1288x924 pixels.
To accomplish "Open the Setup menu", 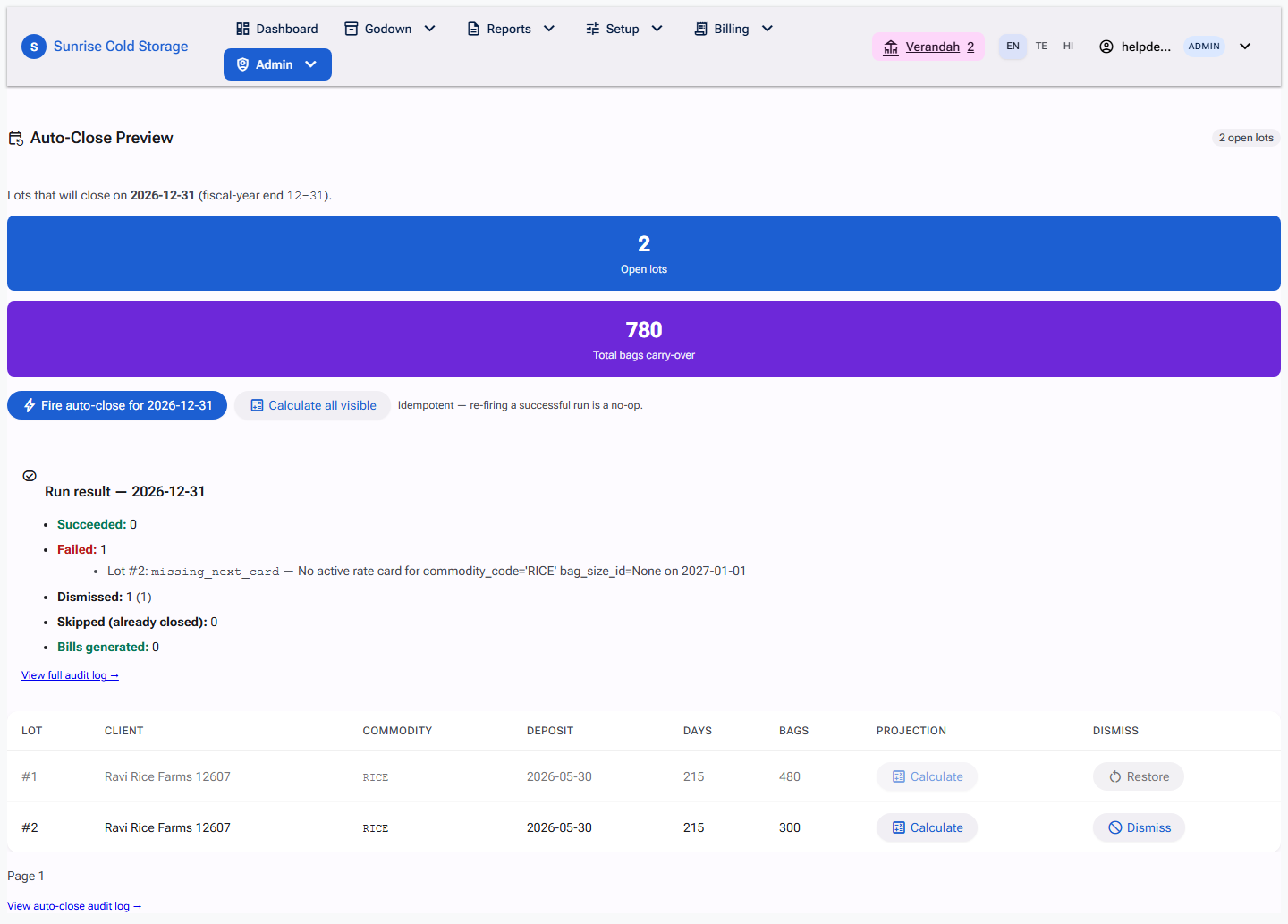I will click(624, 29).
